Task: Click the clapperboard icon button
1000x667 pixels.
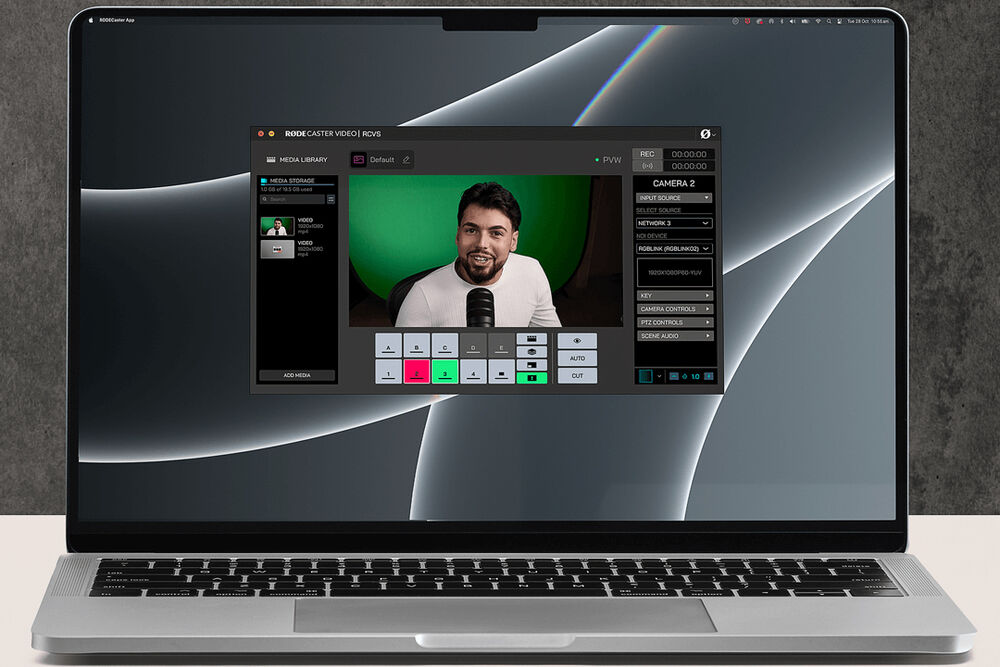Action: tap(532, 339)
